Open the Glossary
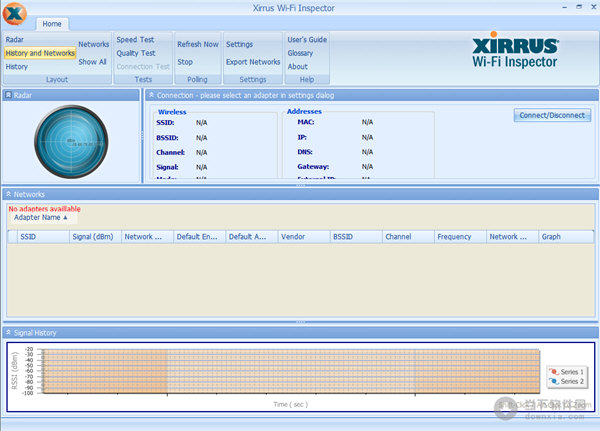This screenshot has width=600, height=431. pos(300,53)
